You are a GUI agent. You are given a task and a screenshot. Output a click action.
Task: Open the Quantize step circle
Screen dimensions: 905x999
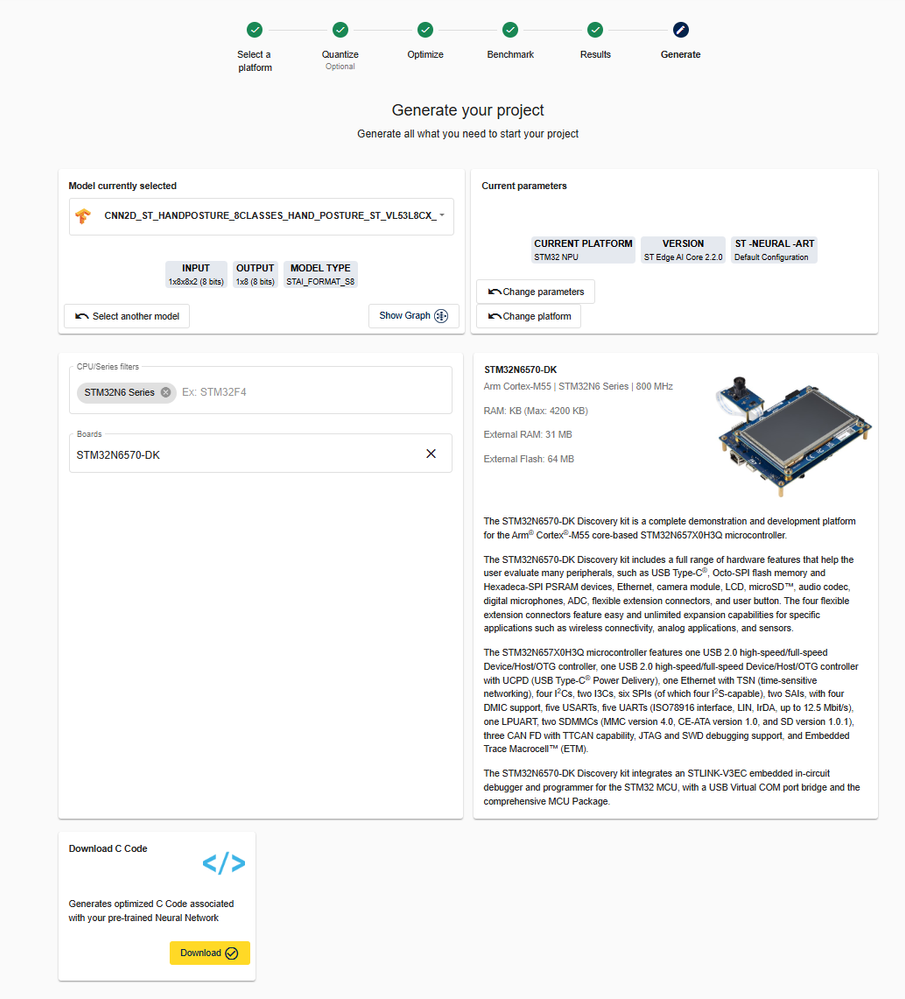tap(340, 30)
